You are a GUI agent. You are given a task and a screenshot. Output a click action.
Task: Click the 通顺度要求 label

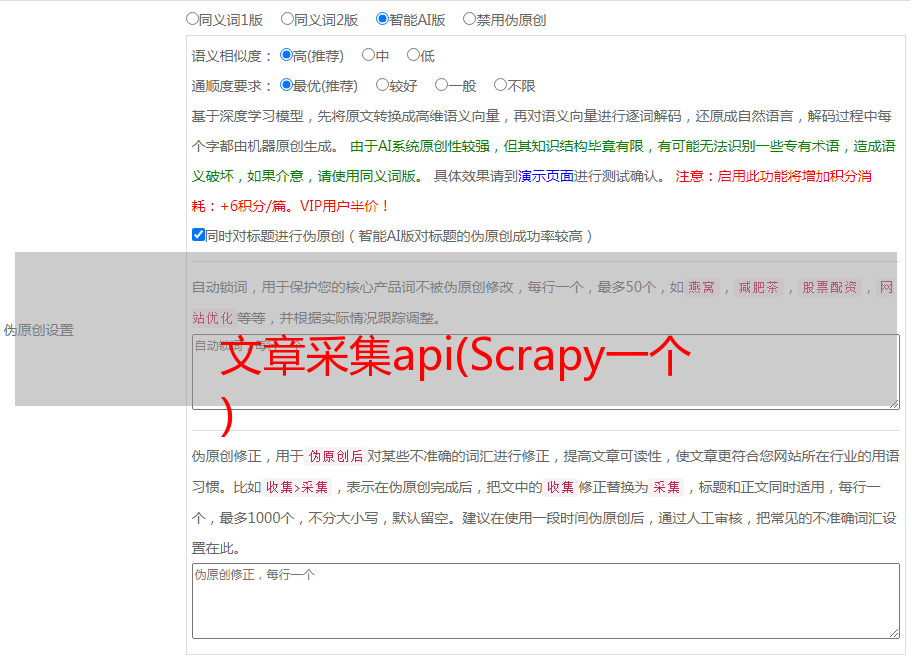[231, 87]
